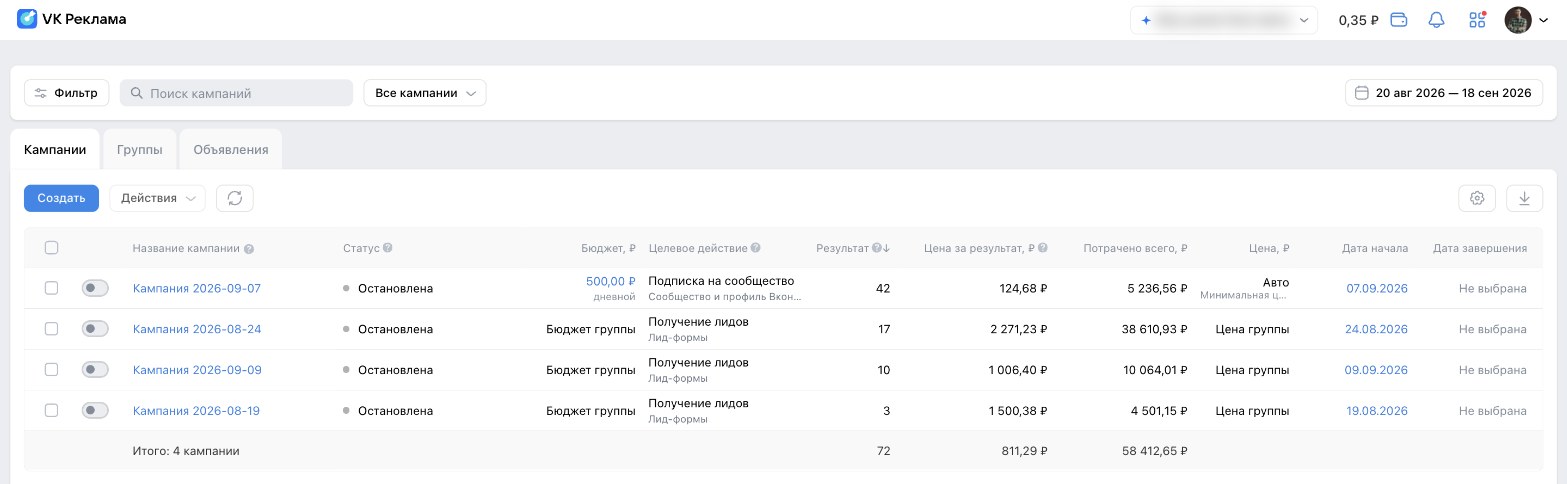Open the user avatar menu

[1518, 20]
